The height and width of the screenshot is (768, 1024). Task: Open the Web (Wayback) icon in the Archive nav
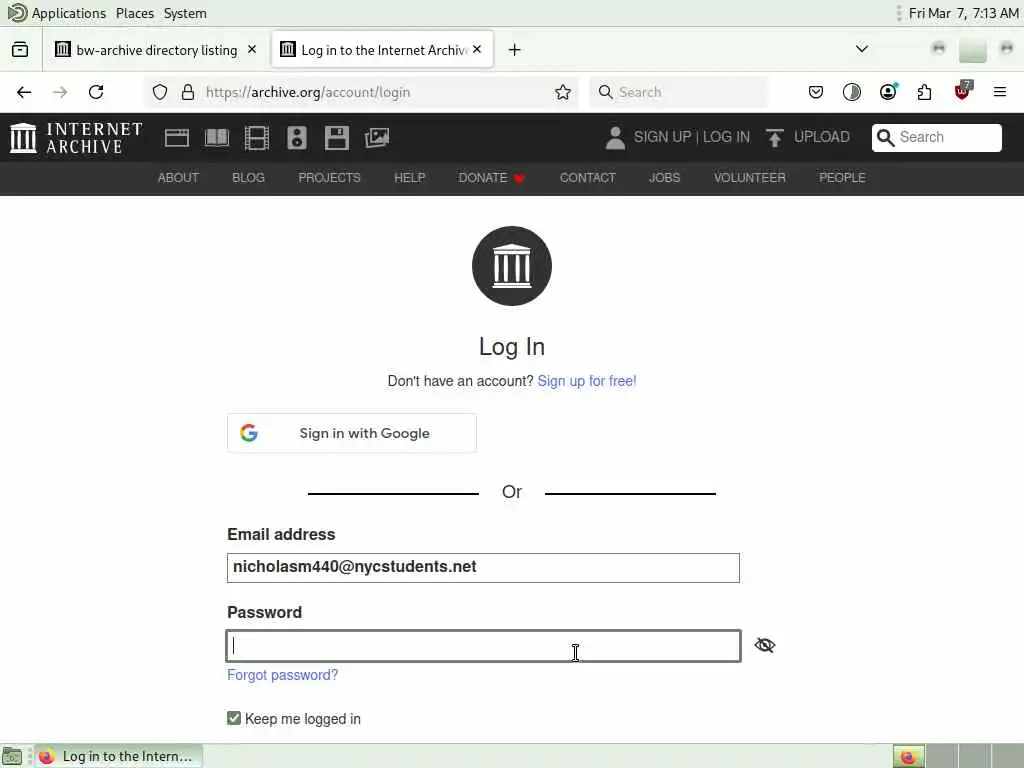[176, 138]
